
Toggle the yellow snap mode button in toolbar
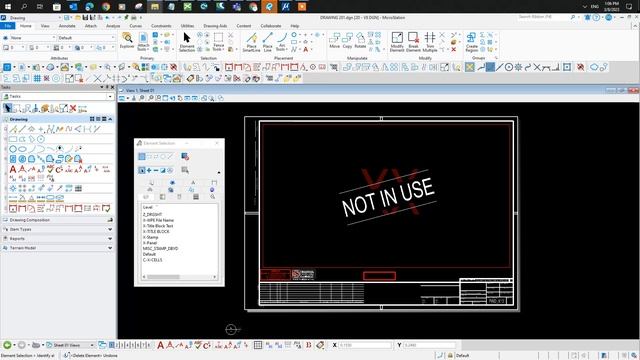(470, 67)
